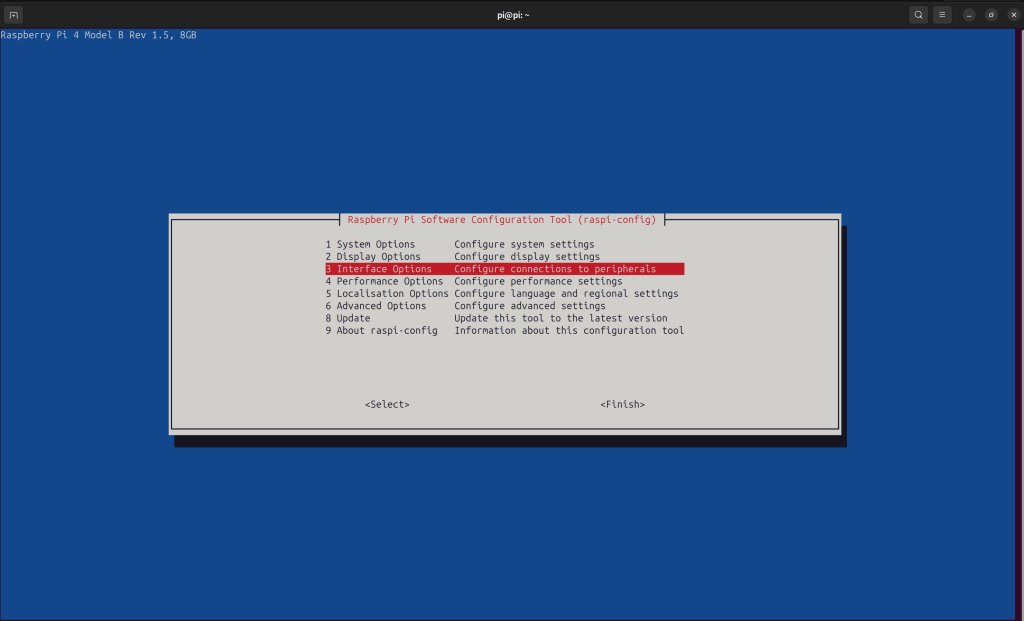Click the terminal search icon
Screen dimensions: 1024x621
918,15
